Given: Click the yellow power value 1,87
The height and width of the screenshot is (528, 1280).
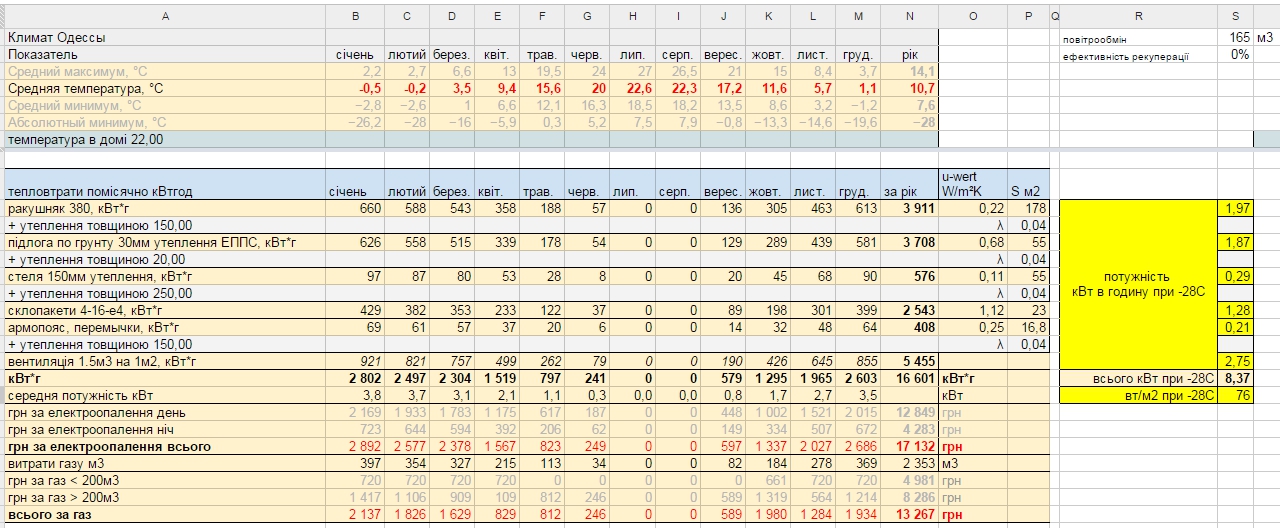Looking at the screenshot, I should (x=1235, y=242).
